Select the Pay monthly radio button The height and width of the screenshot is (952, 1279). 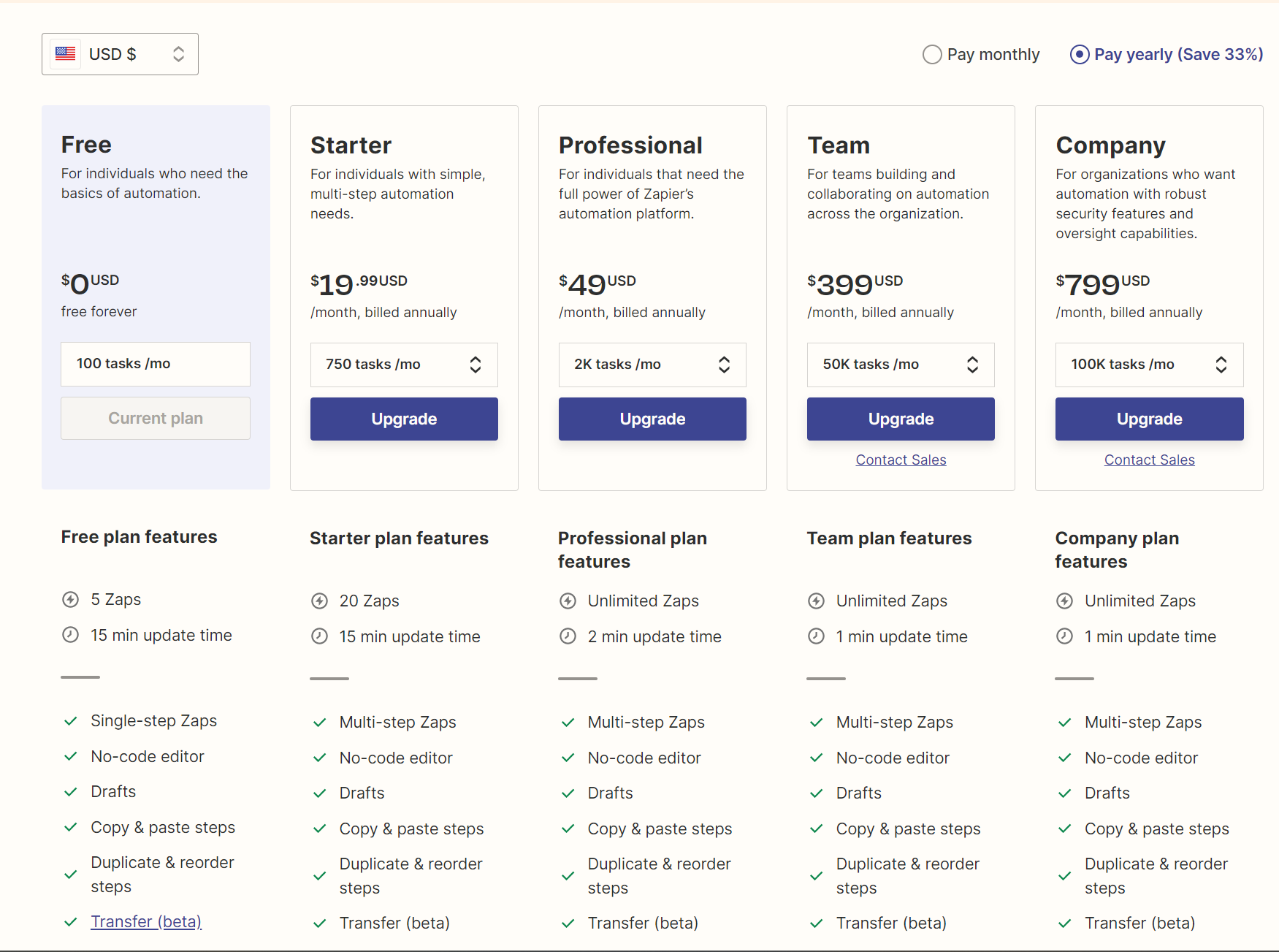pyautogui.click(x=932, y=55)
